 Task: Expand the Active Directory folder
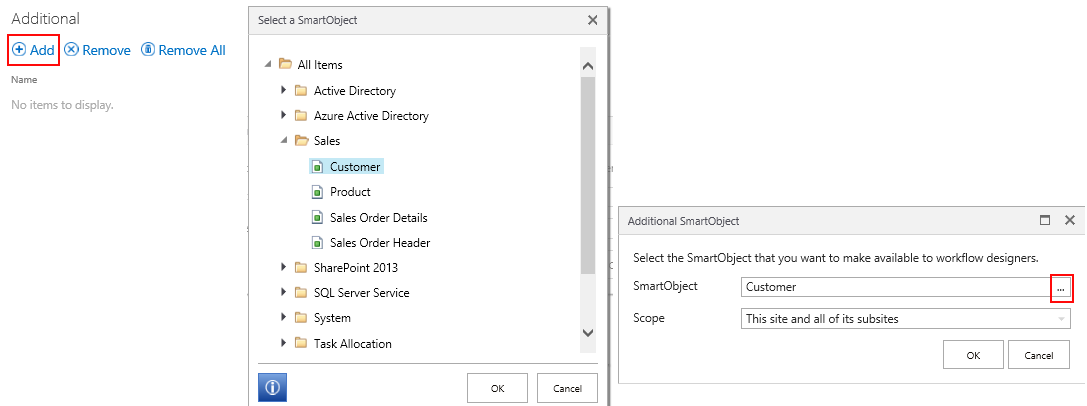284,90
